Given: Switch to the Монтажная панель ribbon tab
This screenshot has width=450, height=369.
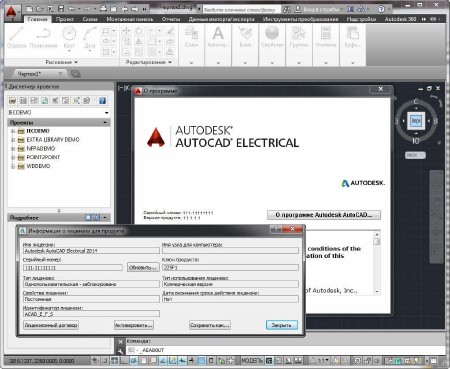Looking at the screenshot, I should 130,19.
